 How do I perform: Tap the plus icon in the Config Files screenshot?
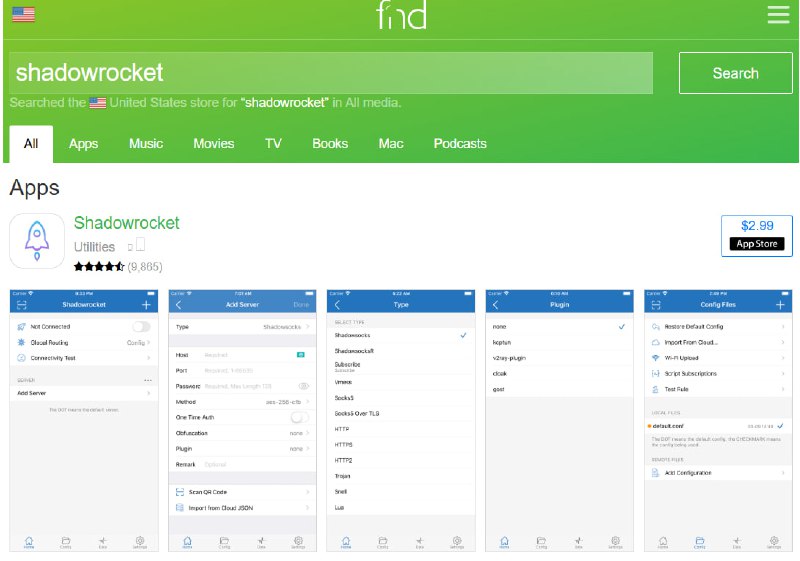[x=780, y=304]
